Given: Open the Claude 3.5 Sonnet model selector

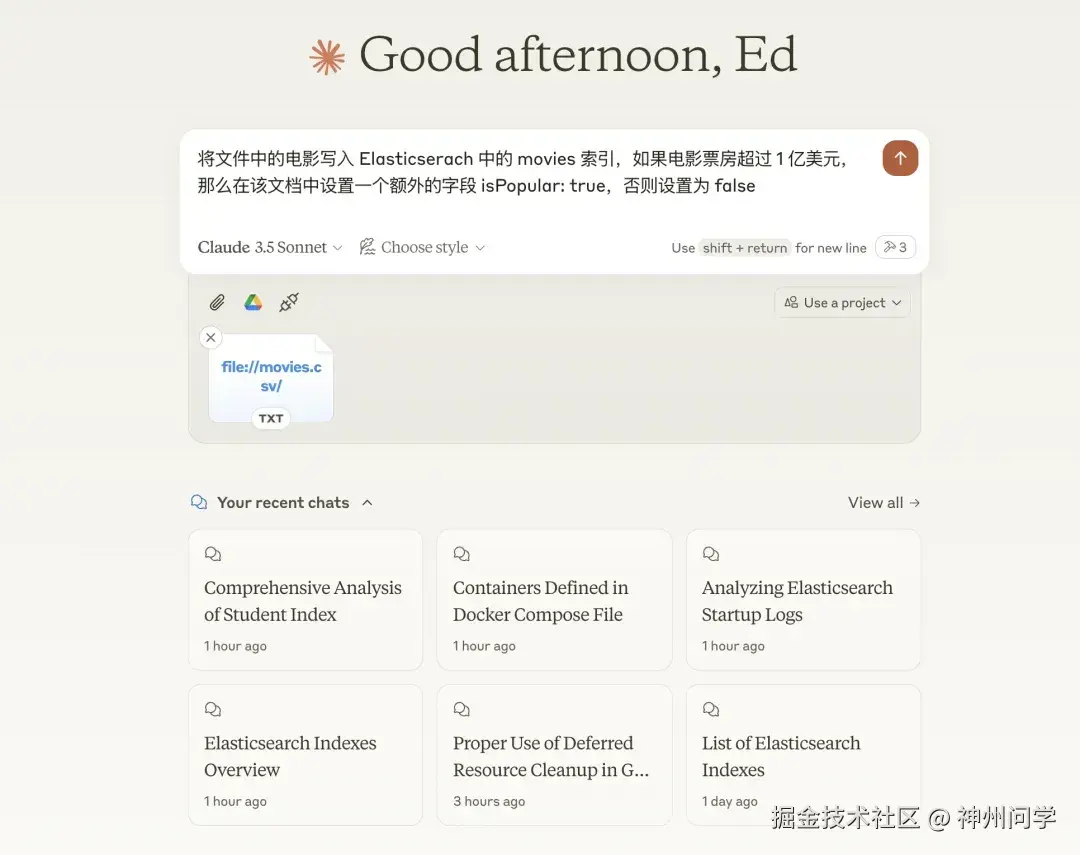Looking at the screenshot, I should (x=269, y=247).
